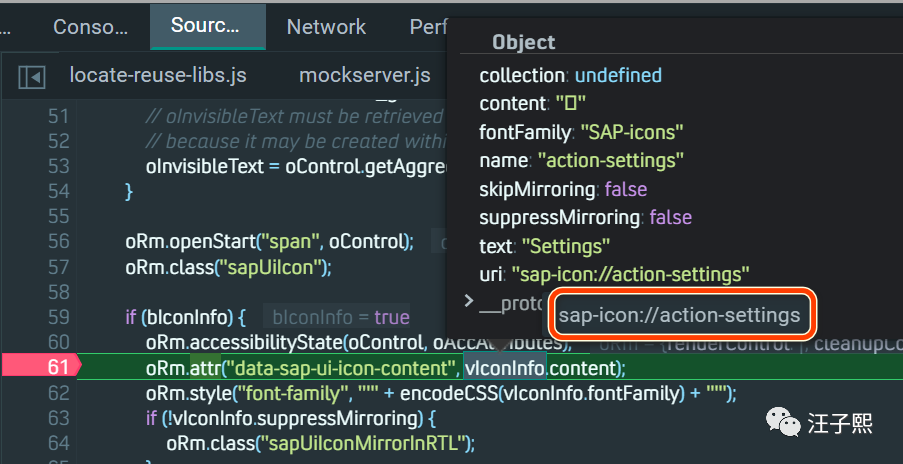Viewport: 903px width, 464px height.
Task: Click the name value "action-settings"
Action: tap(611, 160)
